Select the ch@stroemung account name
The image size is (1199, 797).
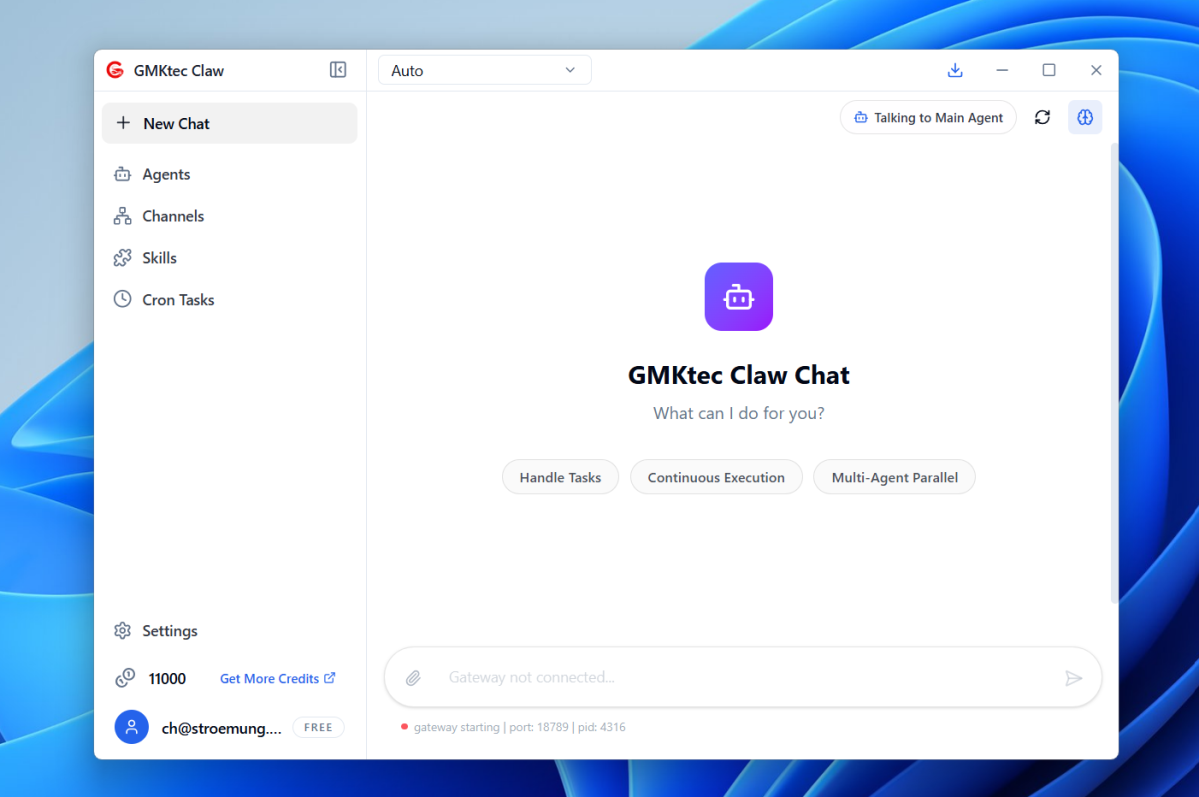point(221,728)
